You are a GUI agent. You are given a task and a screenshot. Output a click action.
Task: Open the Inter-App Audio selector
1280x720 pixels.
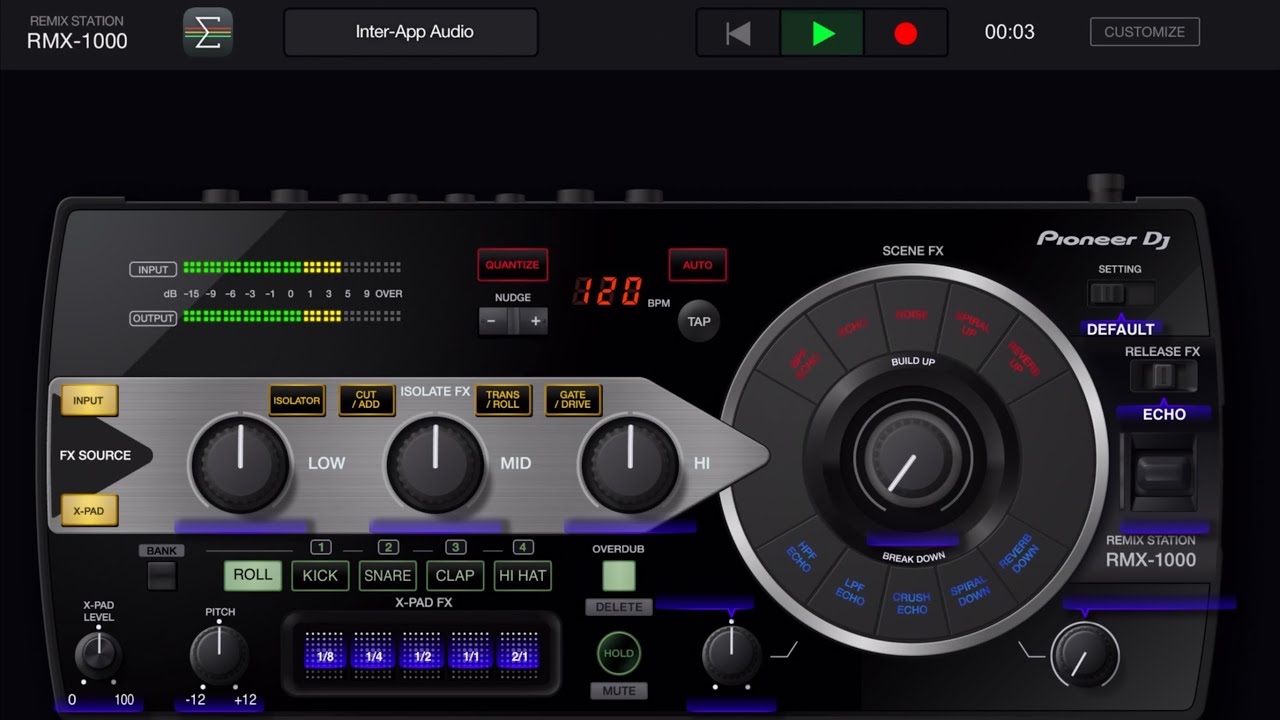(x=411, y=32)
